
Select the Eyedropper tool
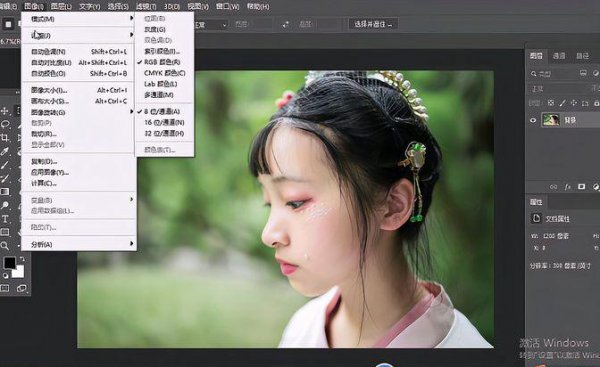click(5, 152)
